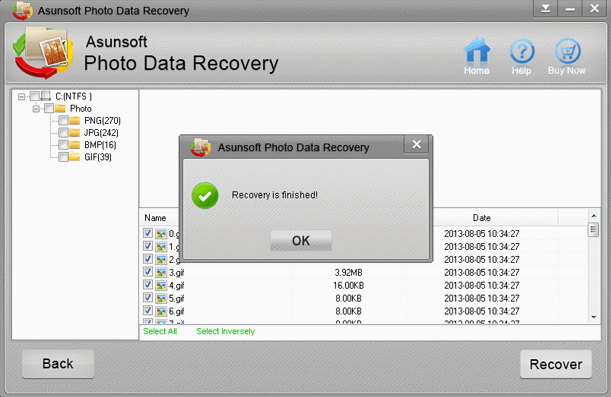This screenshot has height=397, width=611.
Task: Click the Recover button
Action: click(x=556, y=364)
